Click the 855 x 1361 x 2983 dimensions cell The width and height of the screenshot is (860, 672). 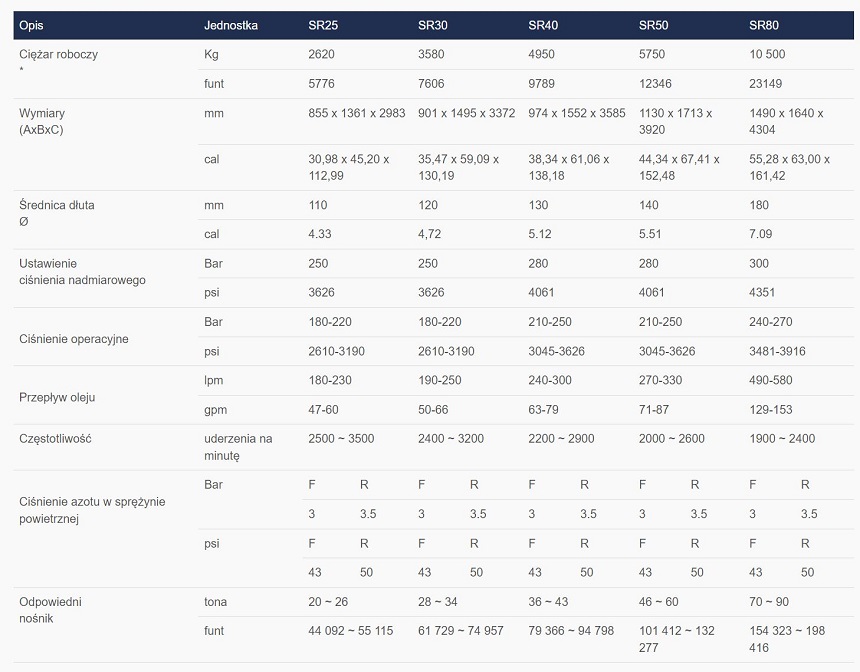(x=357, y=113)
